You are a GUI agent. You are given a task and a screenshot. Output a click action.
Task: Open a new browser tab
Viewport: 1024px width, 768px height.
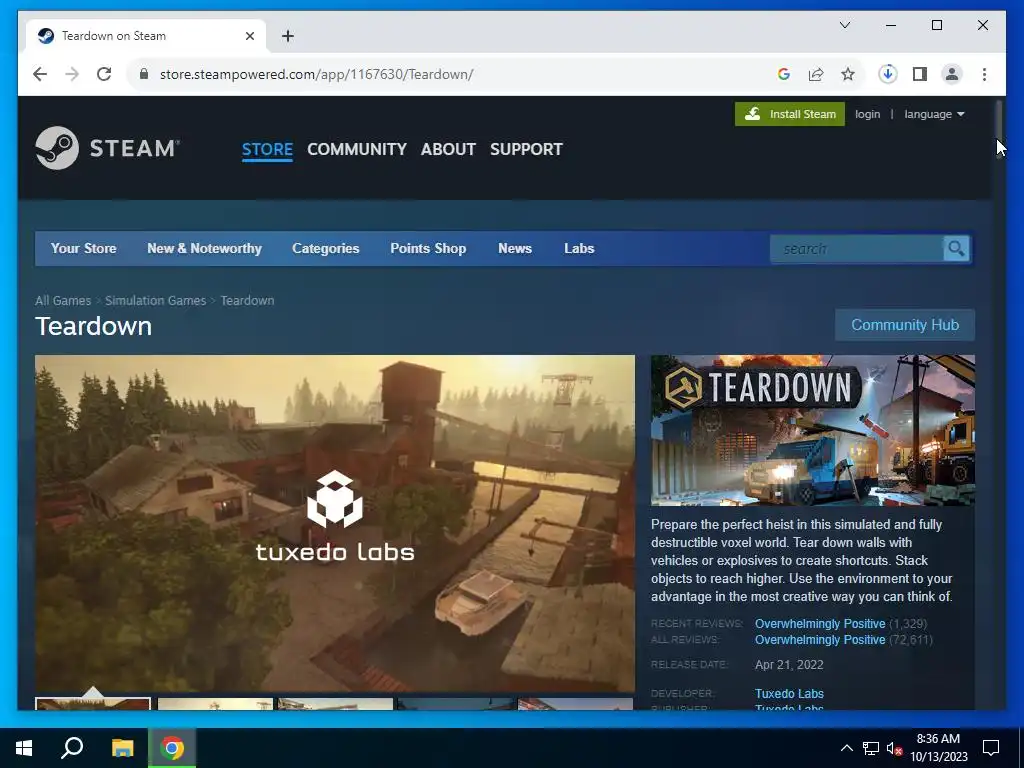click(287, 36)
